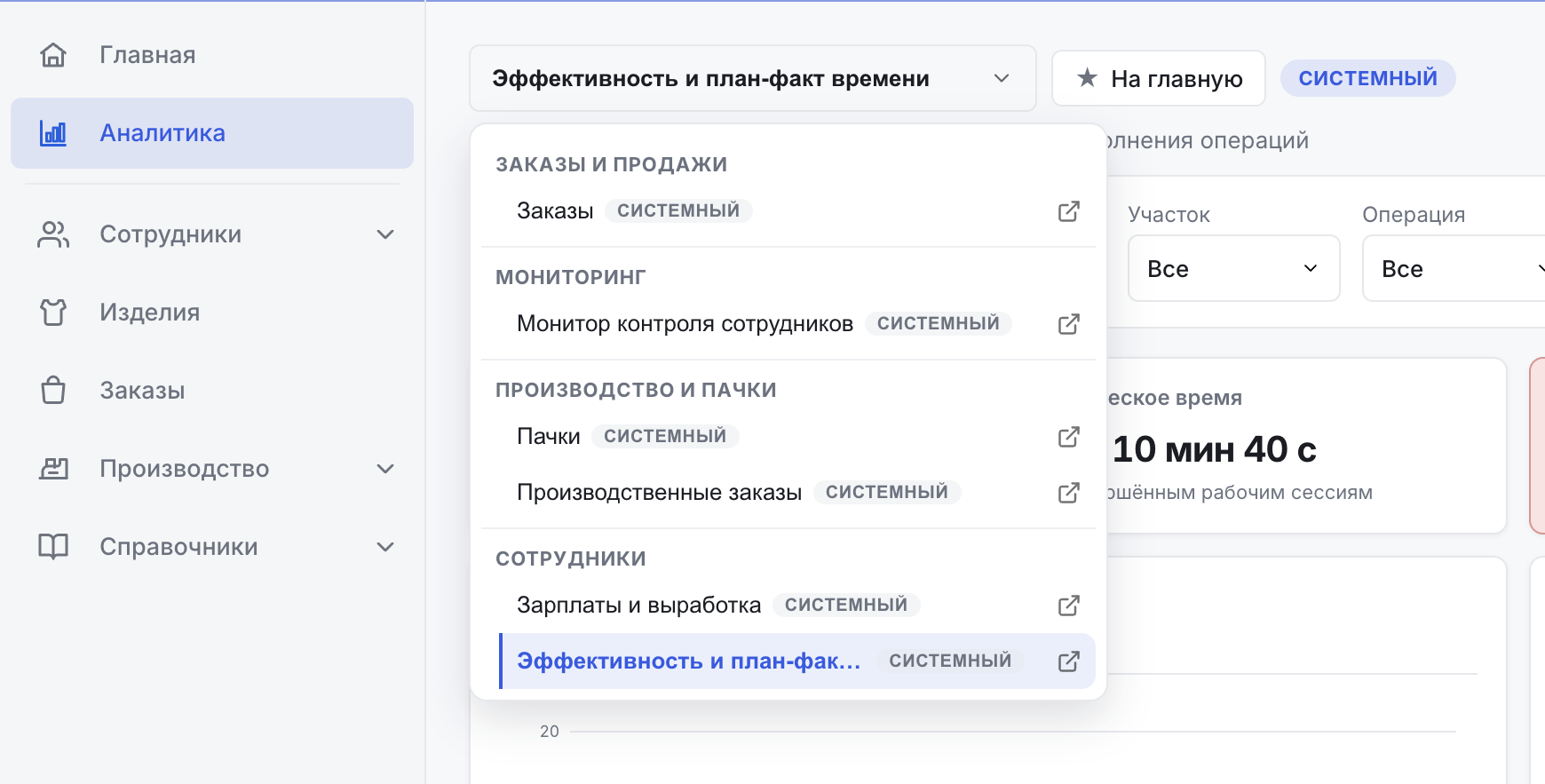The width and height of the screenshot is (1545, 784).
Task: Click the chart axis label 20
Action: (x=550, y=732)
